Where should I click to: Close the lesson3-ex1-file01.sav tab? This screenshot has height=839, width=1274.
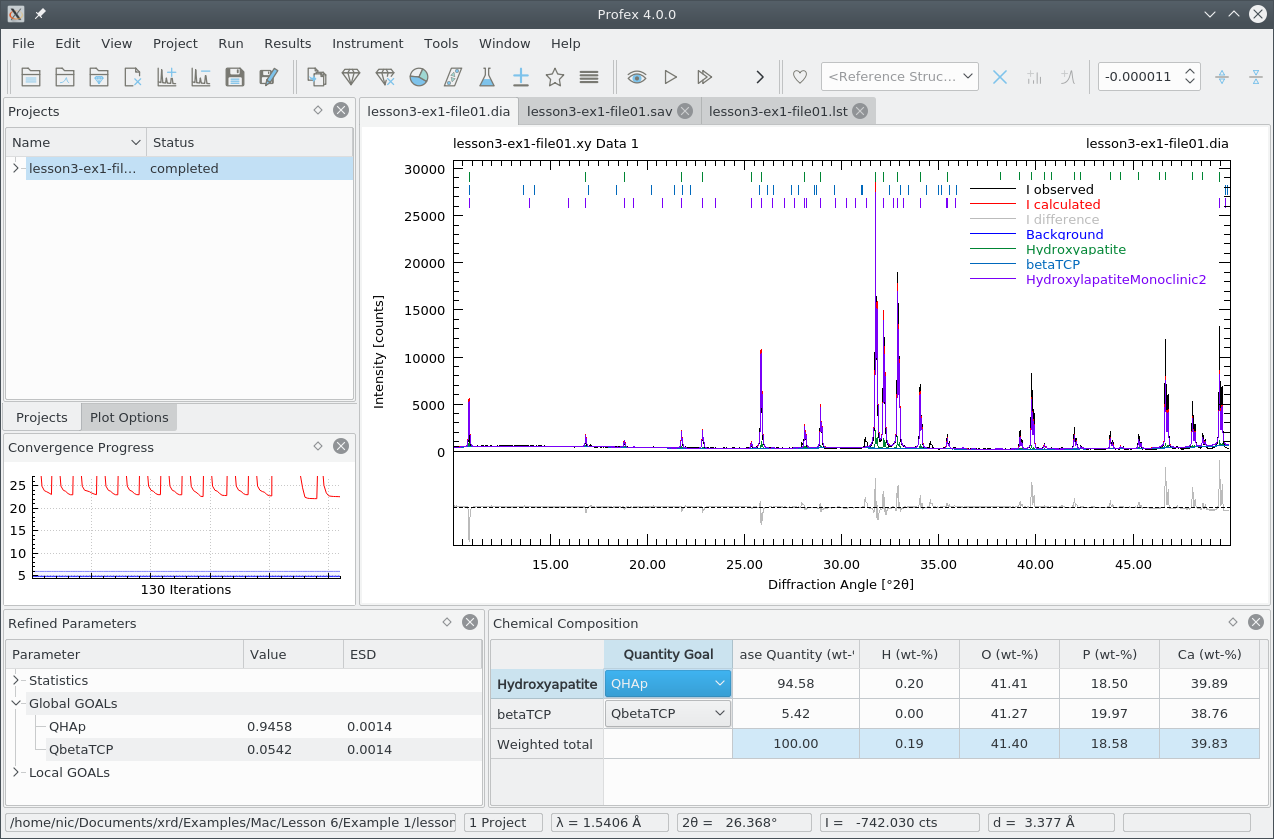click(x=685, y=111)
